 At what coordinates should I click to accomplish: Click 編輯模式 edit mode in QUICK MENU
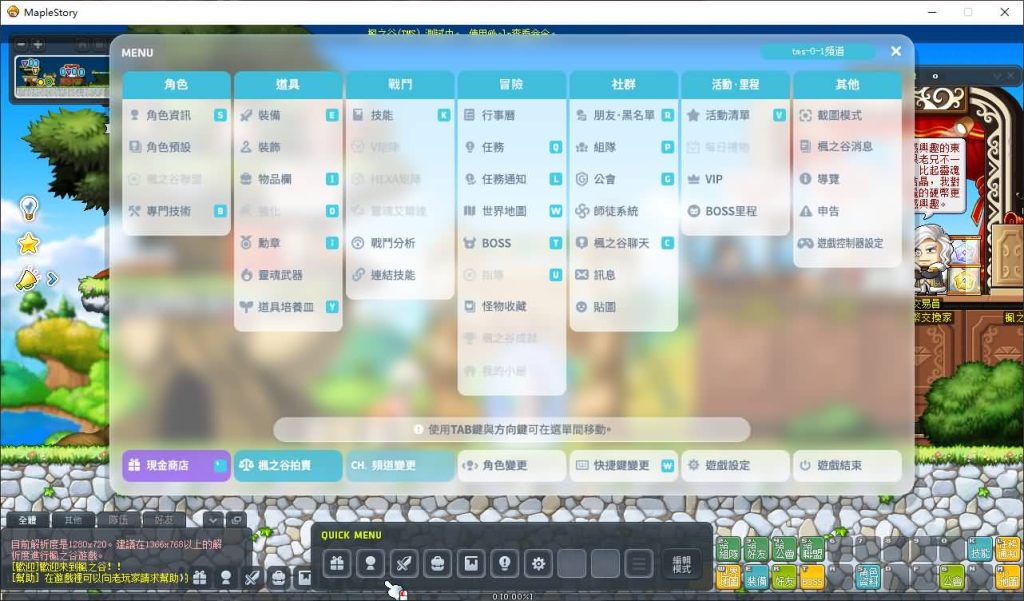tap(681, 564)
